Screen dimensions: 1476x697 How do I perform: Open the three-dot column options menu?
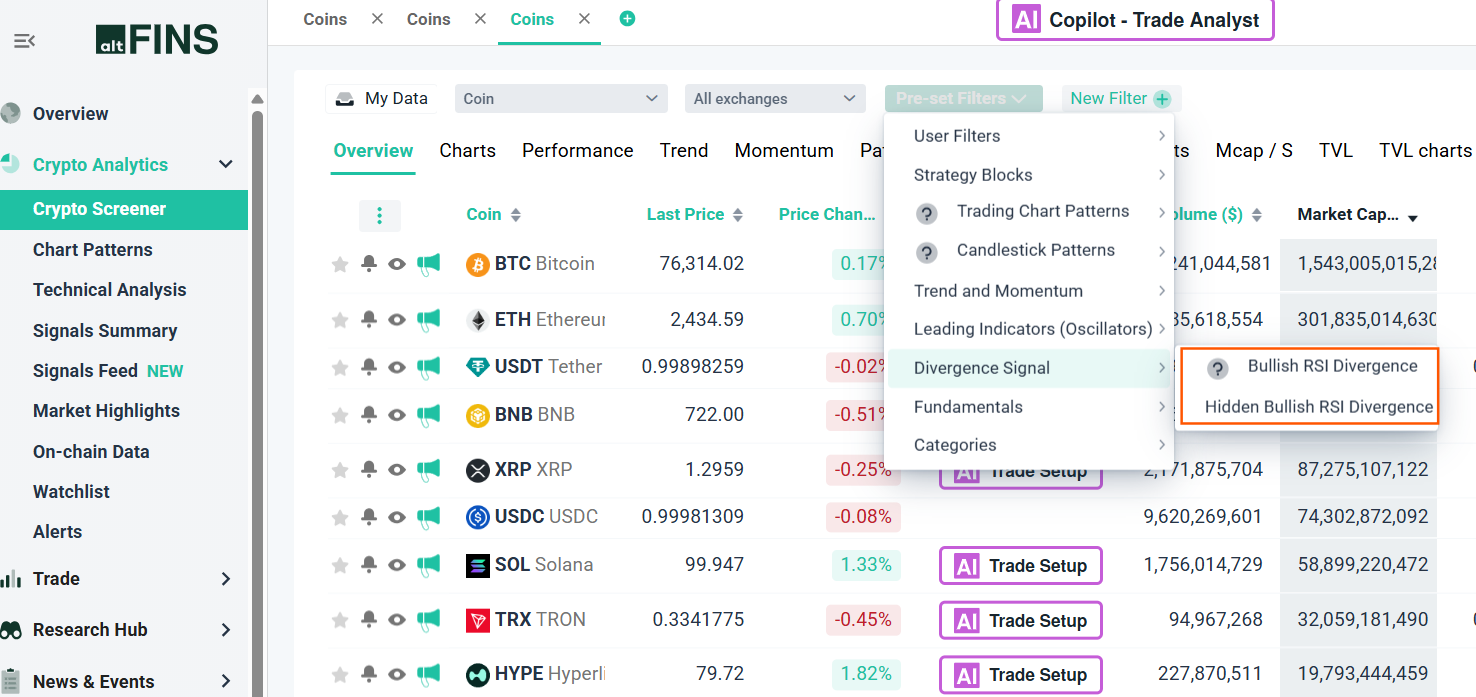point(379,215)
